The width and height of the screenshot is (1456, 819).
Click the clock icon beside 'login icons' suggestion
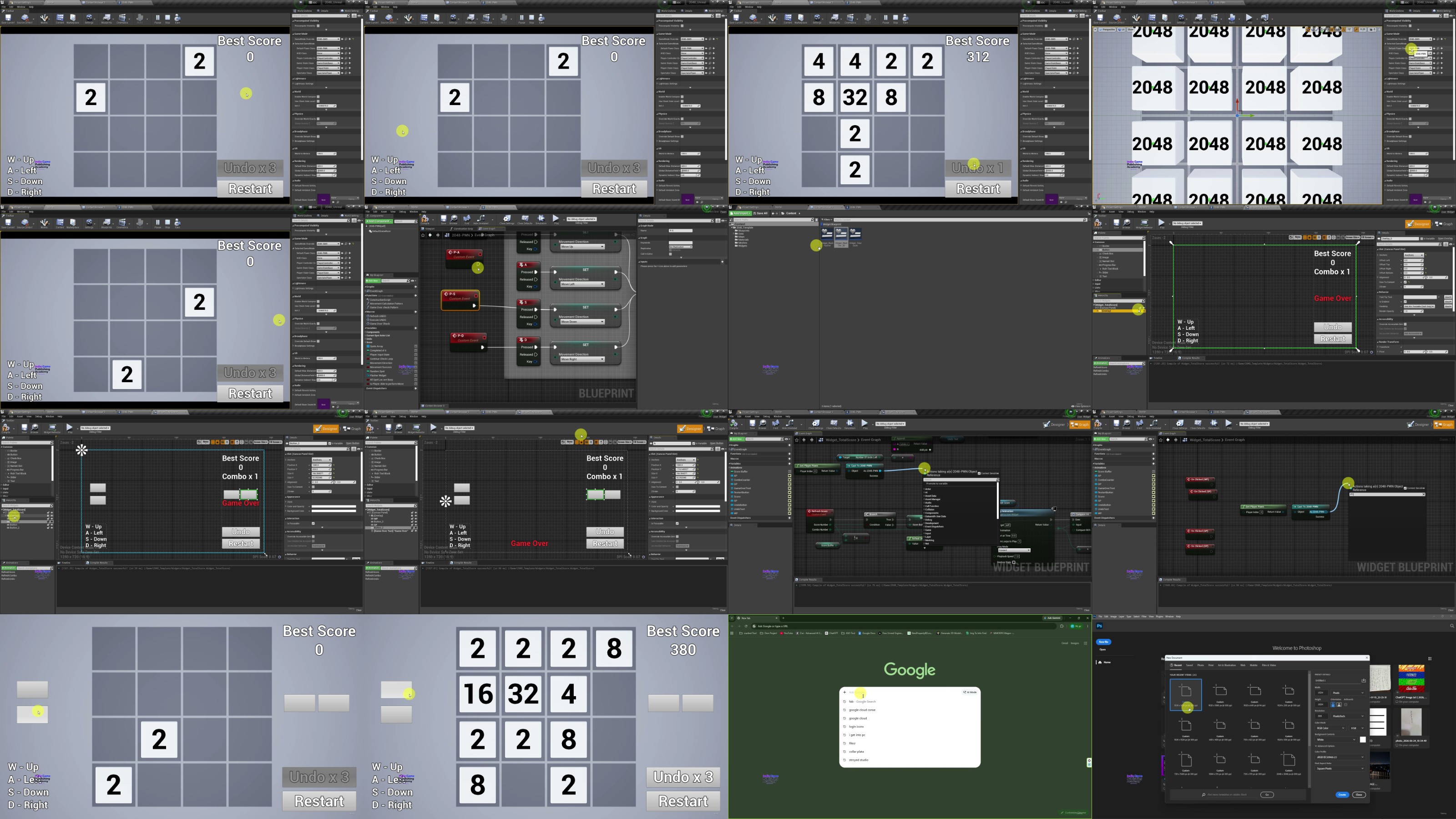[844, 726]
